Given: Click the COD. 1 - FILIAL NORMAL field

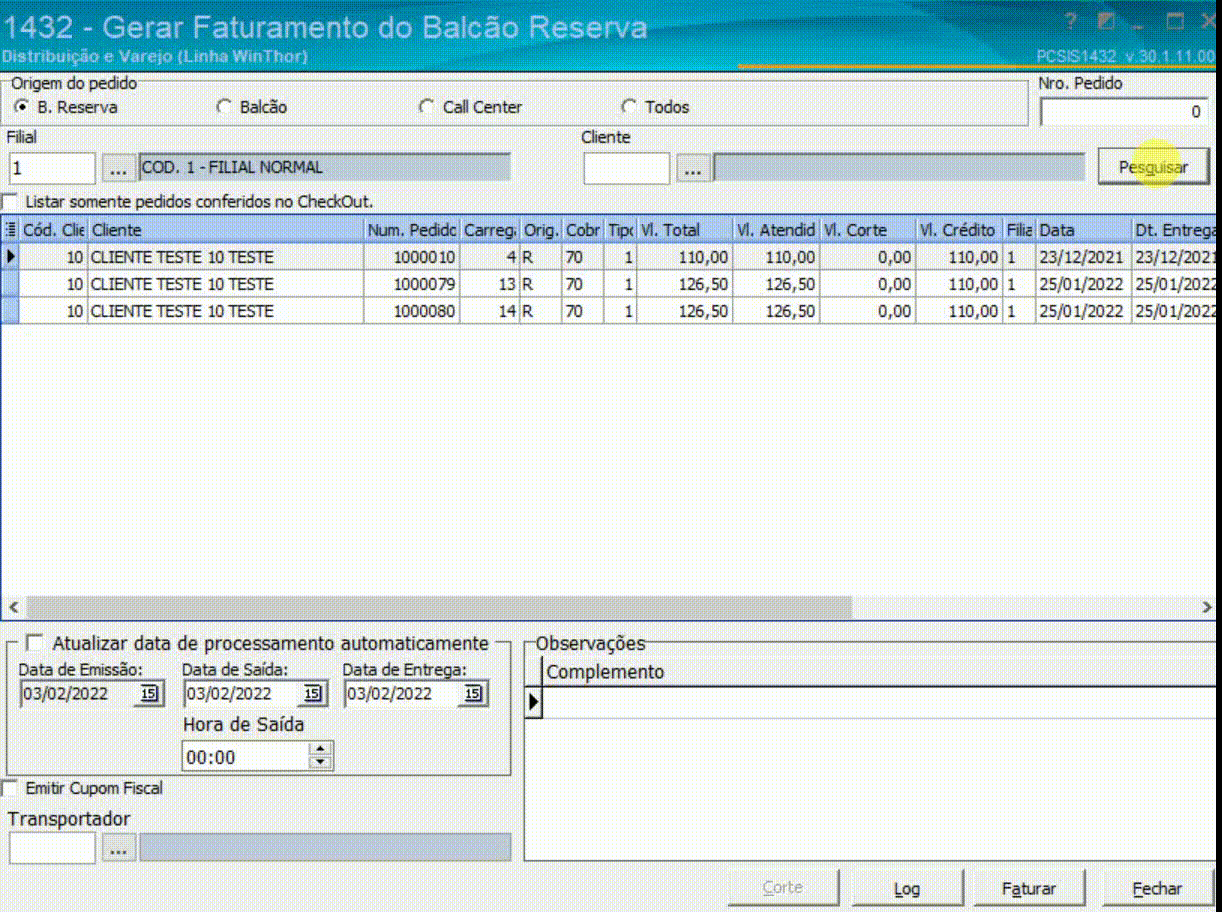Looking at the screenshot, I should tap(325, 168).
